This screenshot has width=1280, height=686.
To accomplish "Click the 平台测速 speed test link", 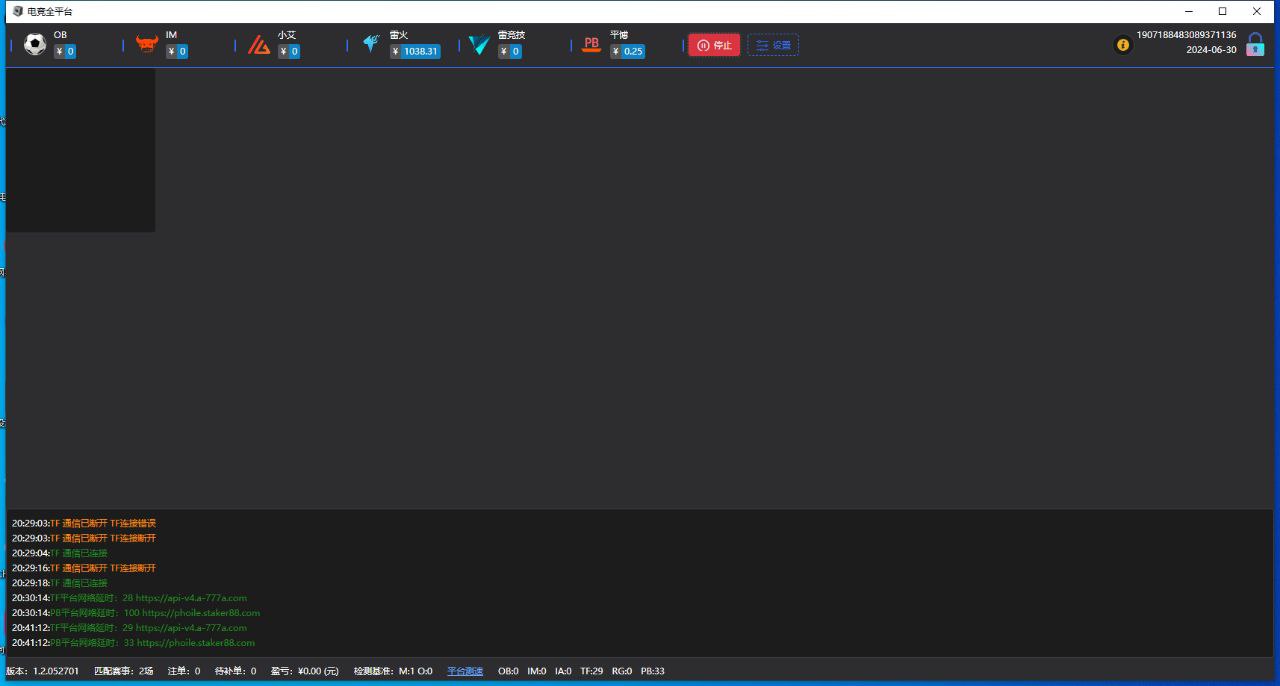I will pos(465,671).
